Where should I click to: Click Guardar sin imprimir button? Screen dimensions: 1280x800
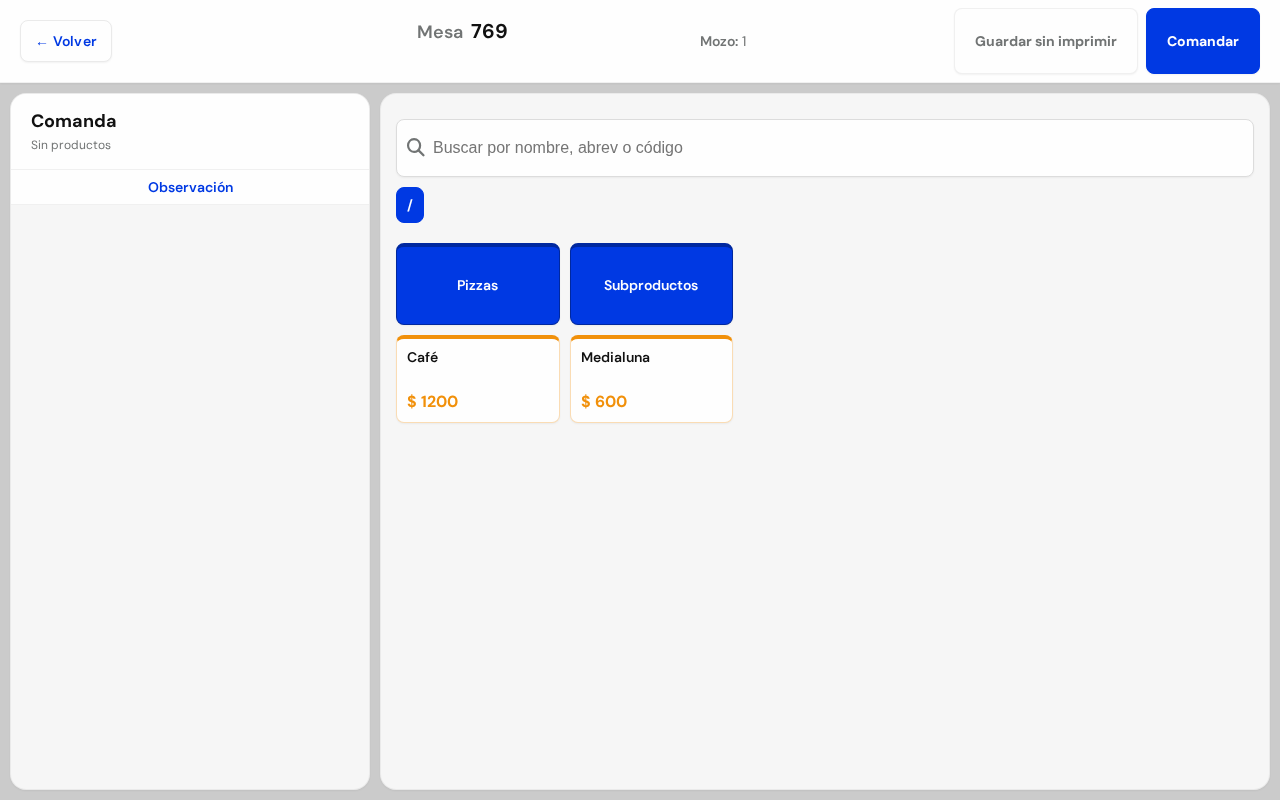(x=1046, y=41)
